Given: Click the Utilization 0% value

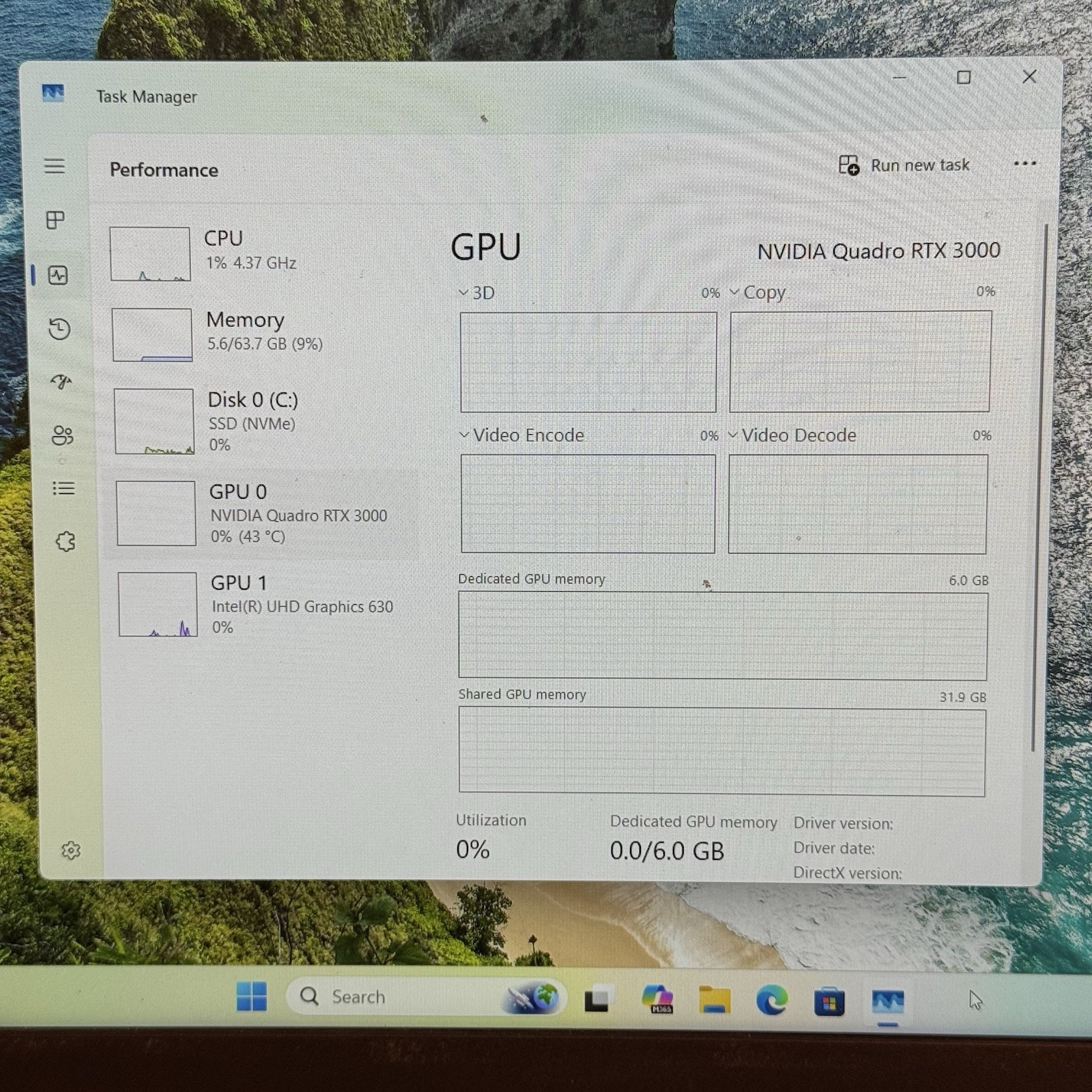Looking at the screenshot, I should tap(473, 850).
